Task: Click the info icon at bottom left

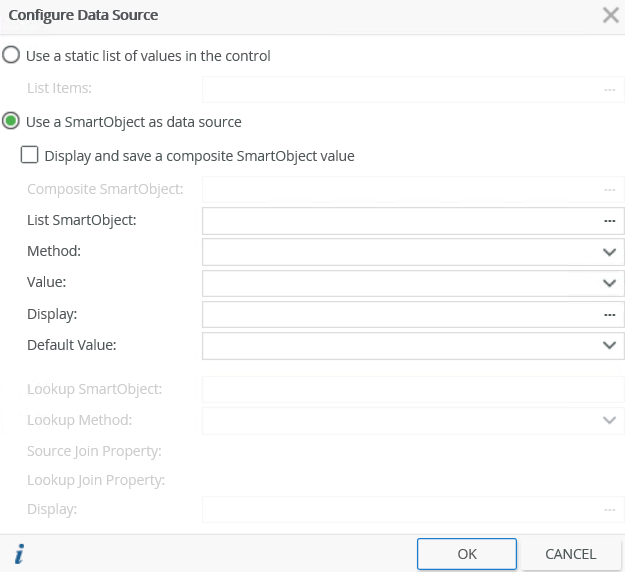Action: [x=18, y=553]
